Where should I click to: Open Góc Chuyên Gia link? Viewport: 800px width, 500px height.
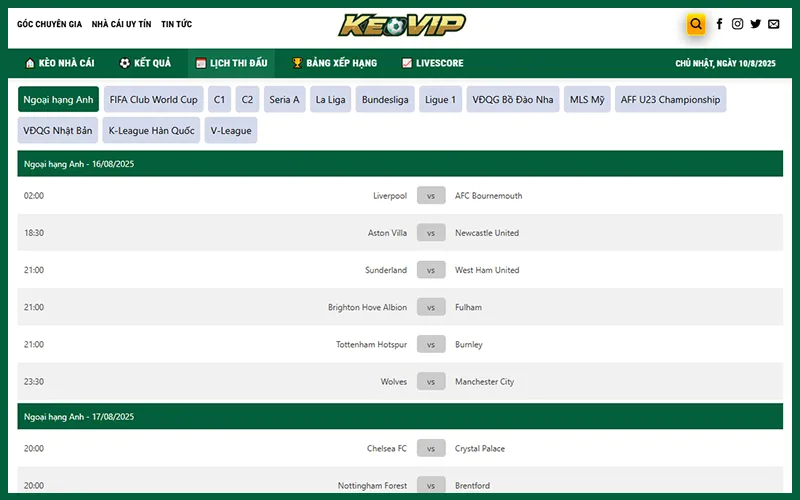[49, 24]
